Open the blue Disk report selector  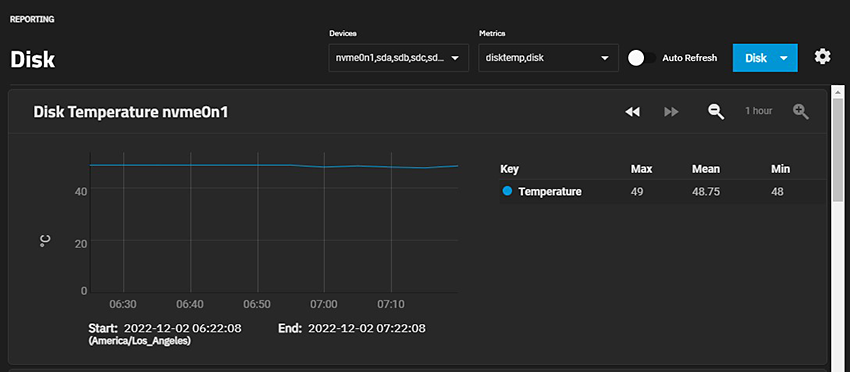[x=765, y=58]
